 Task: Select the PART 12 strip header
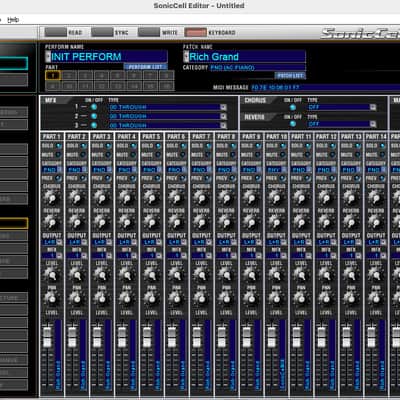point(326,137)
